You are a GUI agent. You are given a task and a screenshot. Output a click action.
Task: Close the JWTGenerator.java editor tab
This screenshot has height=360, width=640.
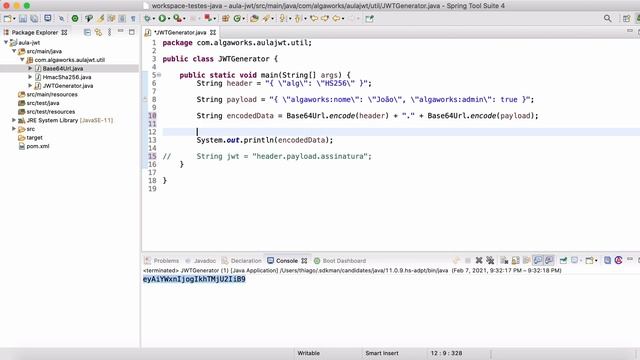(x=213, y=32)
